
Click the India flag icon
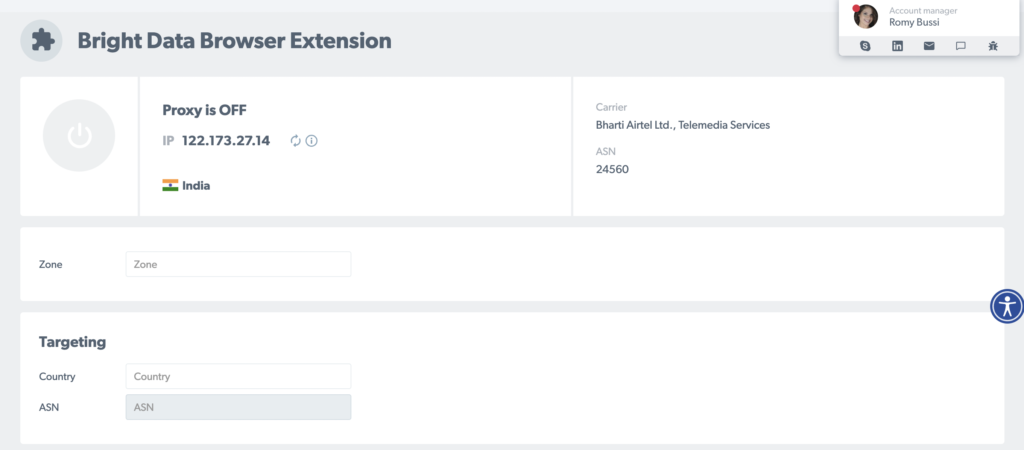170,185
